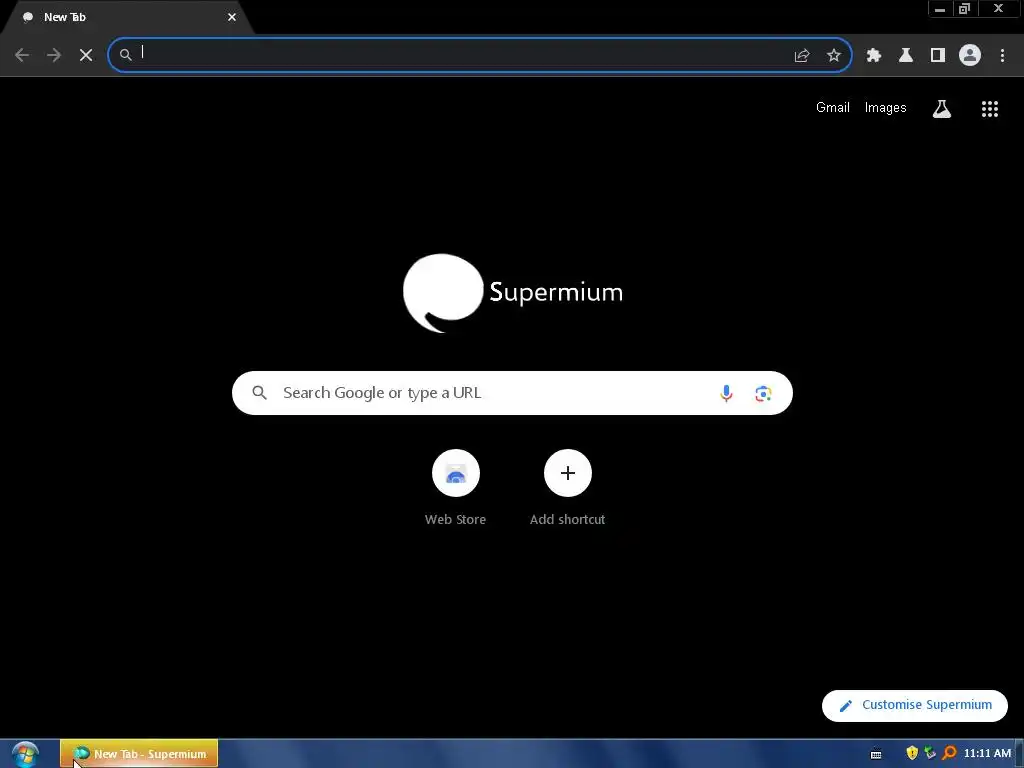Toggle the side panel icon
Viewport: 1024px width, 768px height.
pos(938,56)
